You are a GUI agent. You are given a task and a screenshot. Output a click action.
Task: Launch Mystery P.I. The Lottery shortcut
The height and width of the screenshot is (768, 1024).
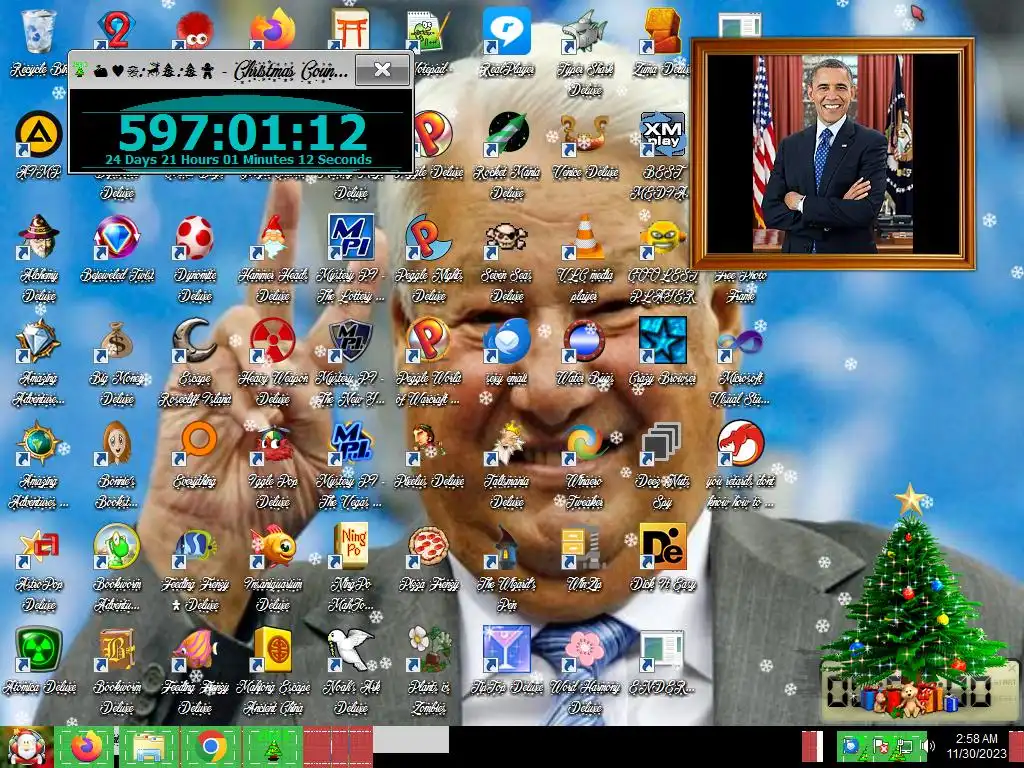tap(351, 236)
